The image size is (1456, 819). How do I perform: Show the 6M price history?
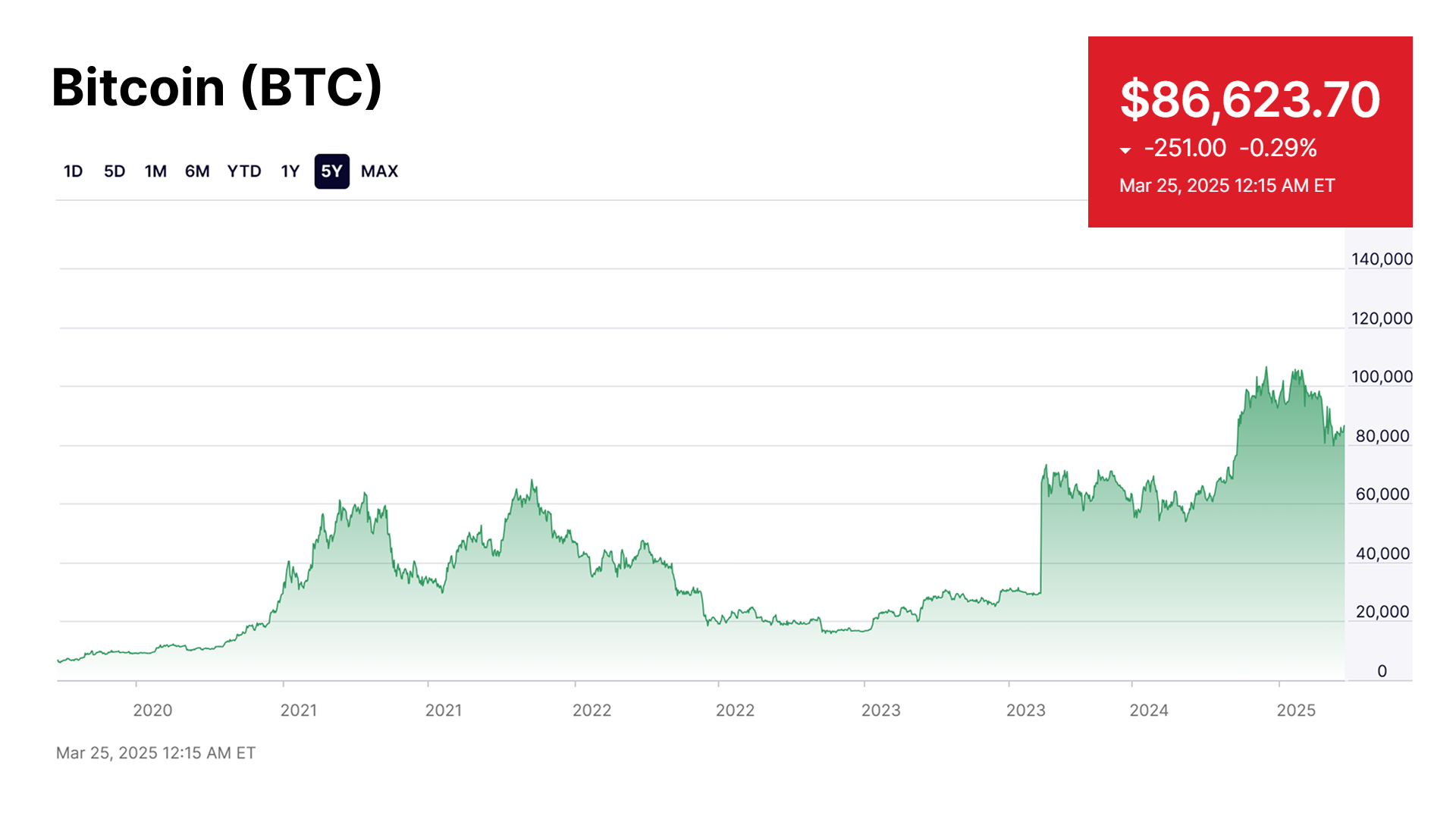point(197,171)
